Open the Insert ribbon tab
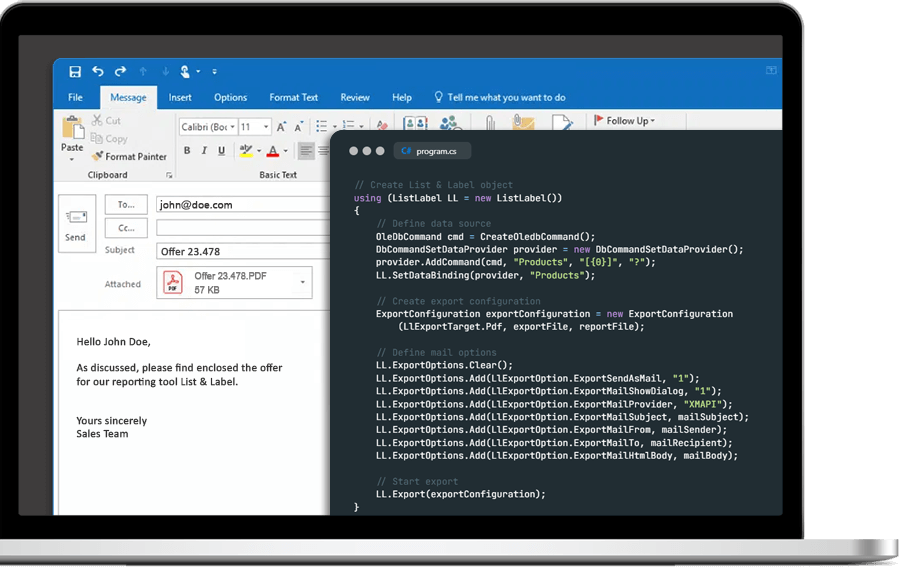Image resolution: width=900 pixels, height=567 pixels. click(180, 98)
